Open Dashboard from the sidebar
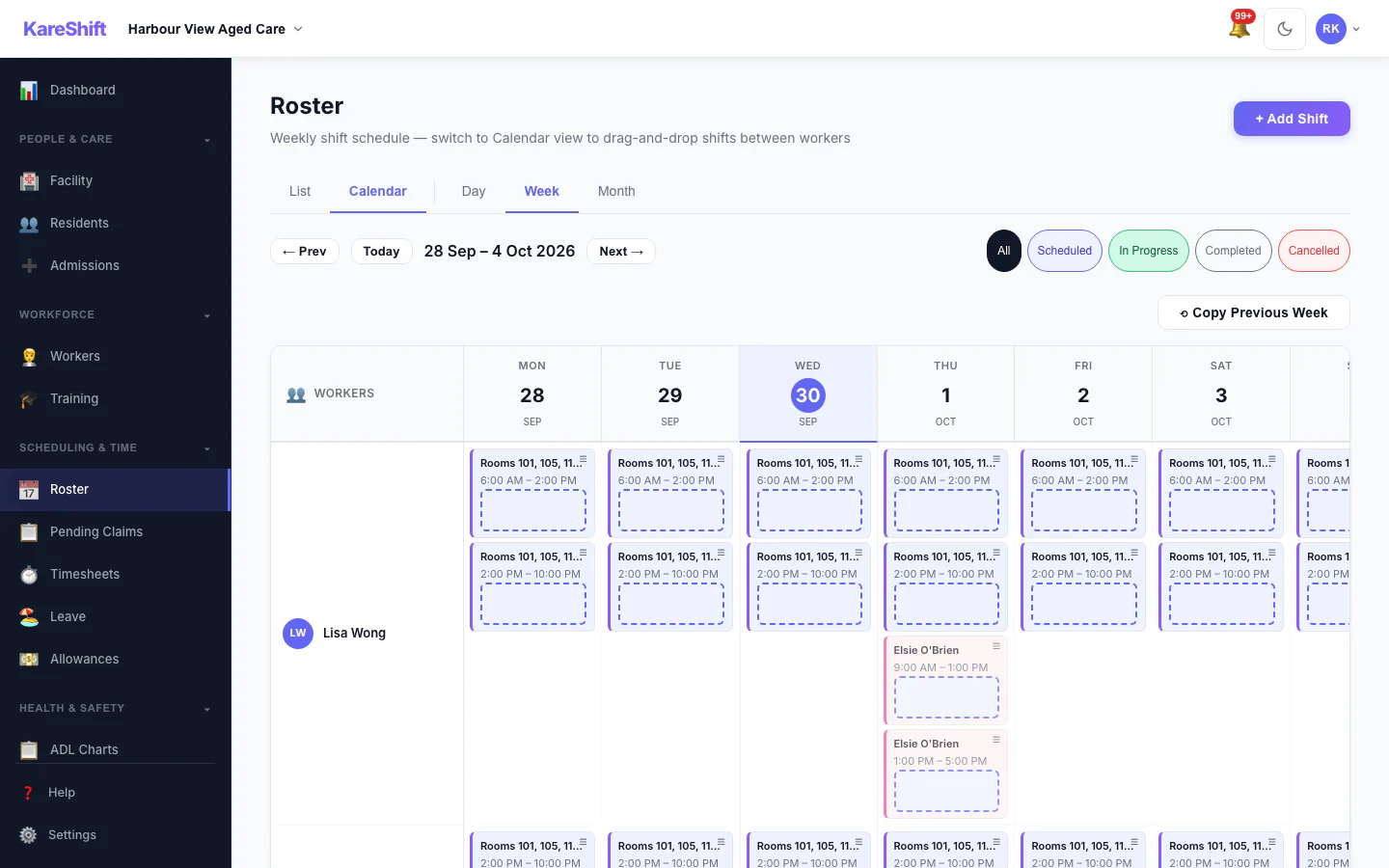1389x868 pixels. (x=116, y=91)
